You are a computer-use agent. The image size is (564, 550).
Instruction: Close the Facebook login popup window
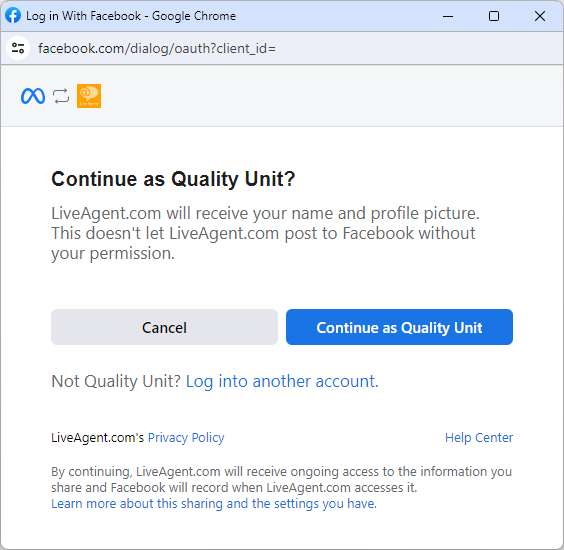coord(540,16)
